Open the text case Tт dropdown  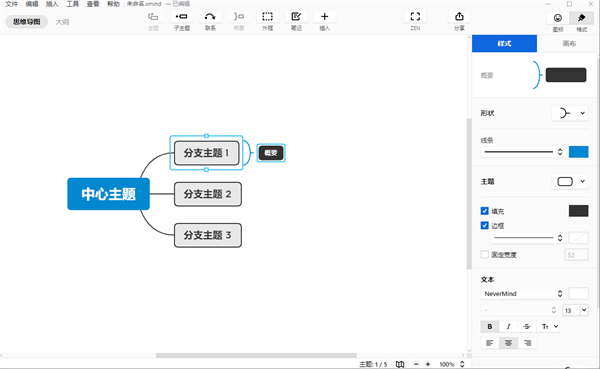tap(550, 327)
